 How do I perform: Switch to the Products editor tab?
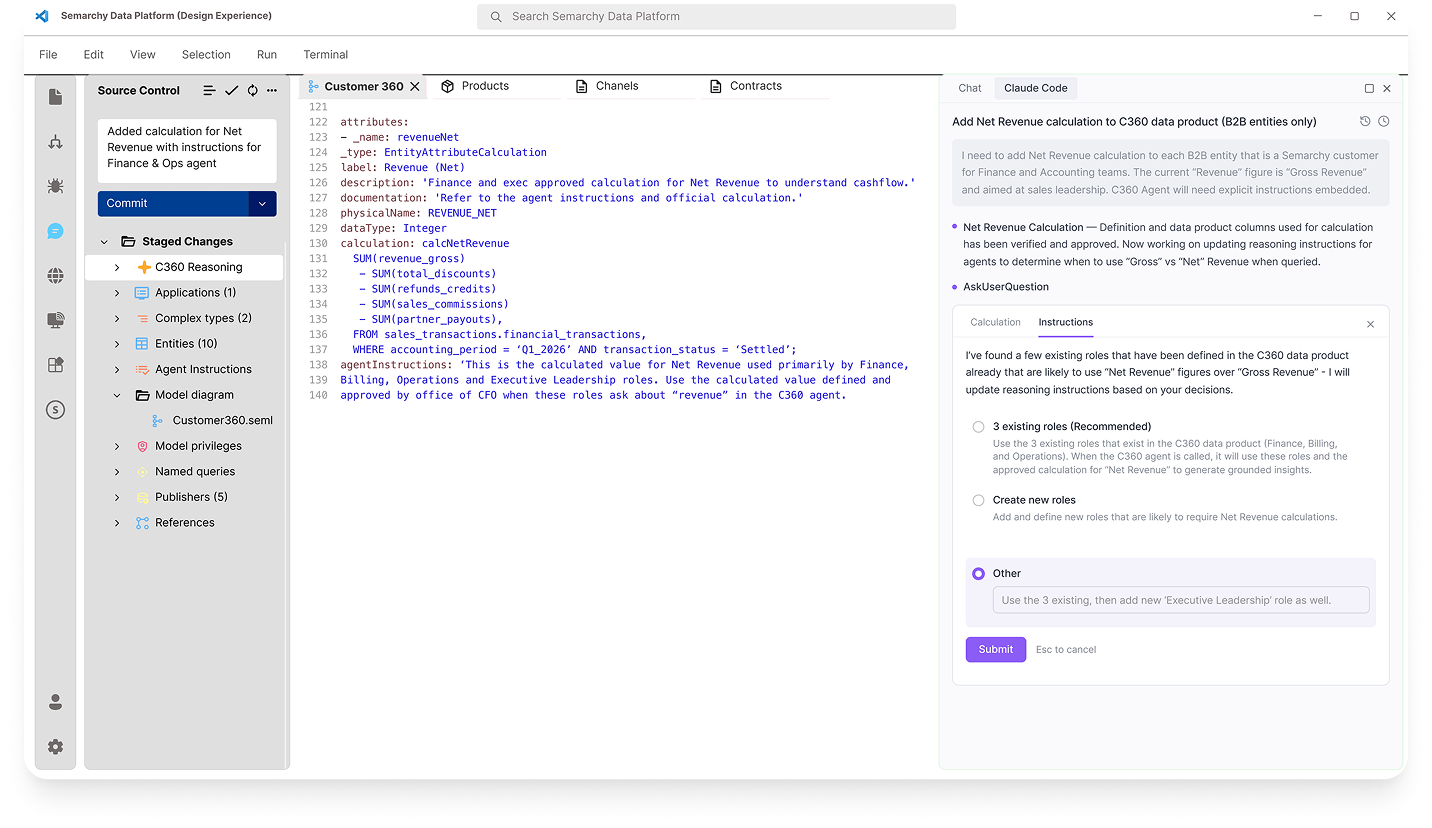[496, 86]
